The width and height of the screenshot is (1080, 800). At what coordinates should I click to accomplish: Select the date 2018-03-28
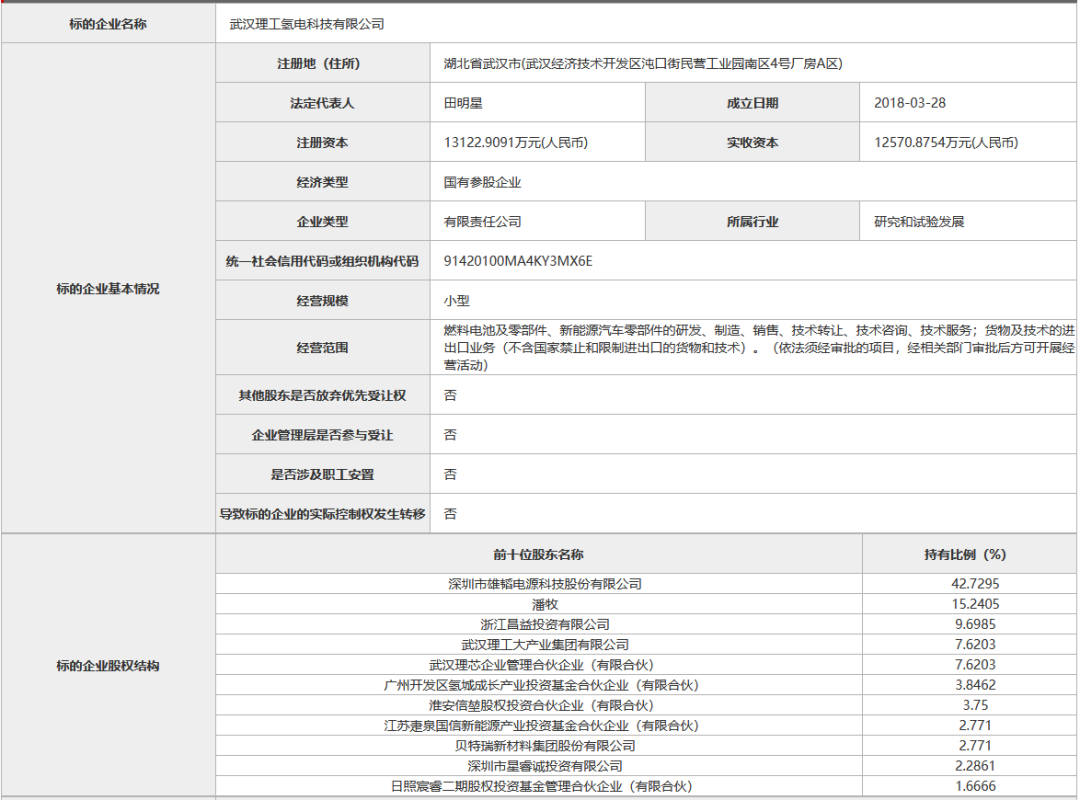tap(910, 103)
